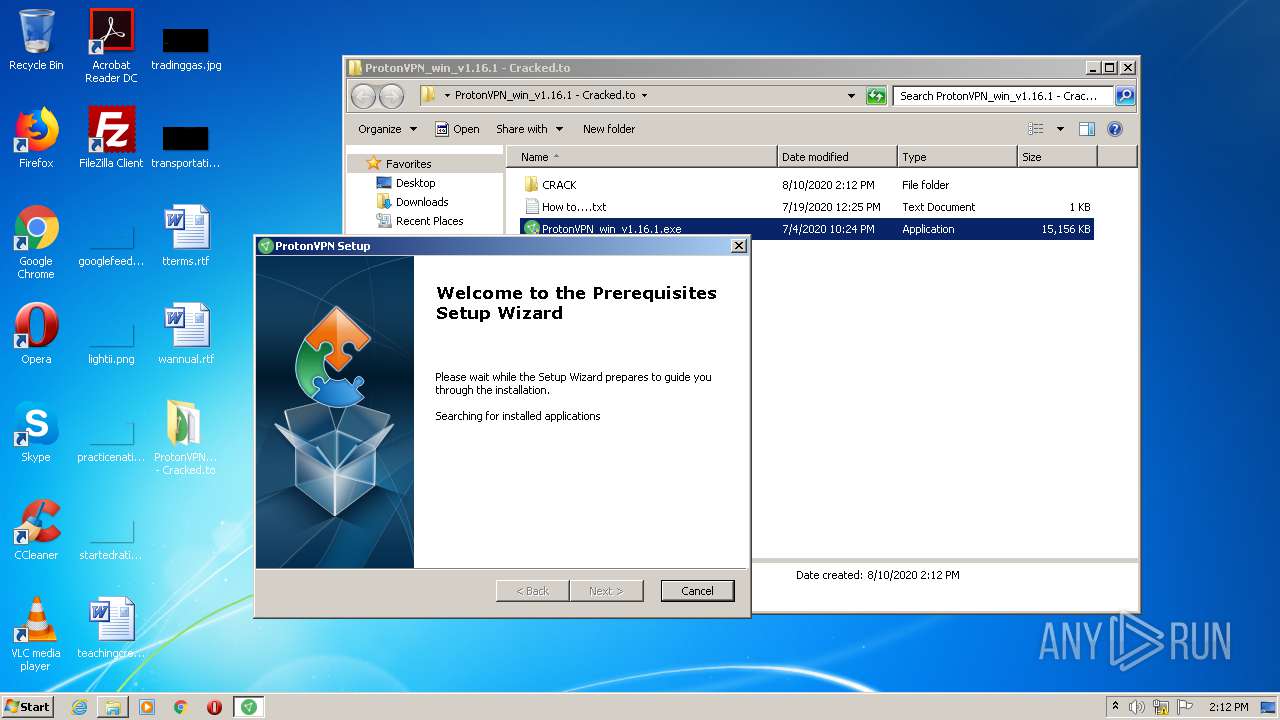Image resolution: width=1280 pixels, height=720 pixels.
Task: Open the Explorer help icon
Action: (x=1115, y=129)
